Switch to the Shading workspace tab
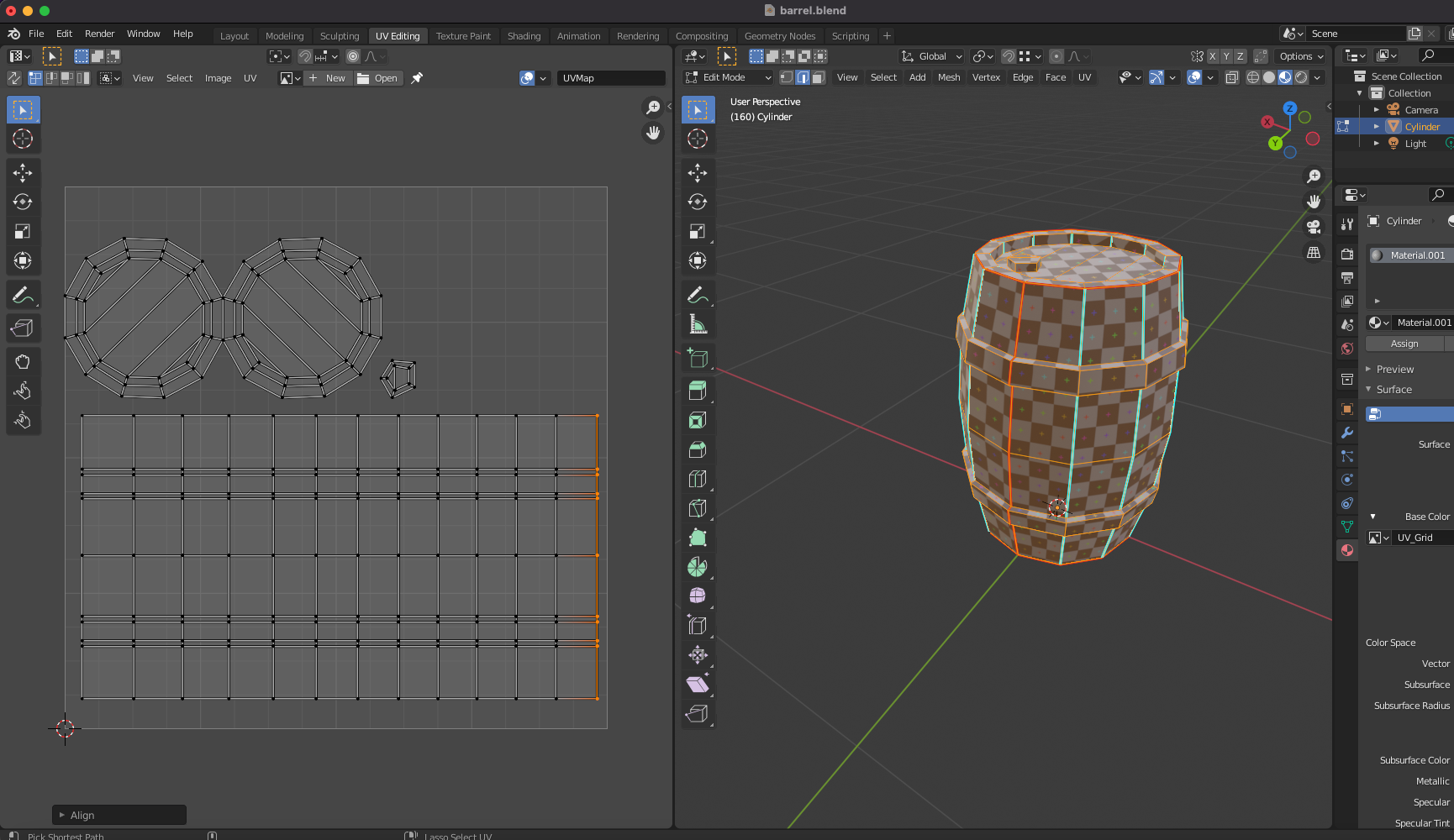The width and height of the screenshot is (1454, 840). (x=524, y=36)
